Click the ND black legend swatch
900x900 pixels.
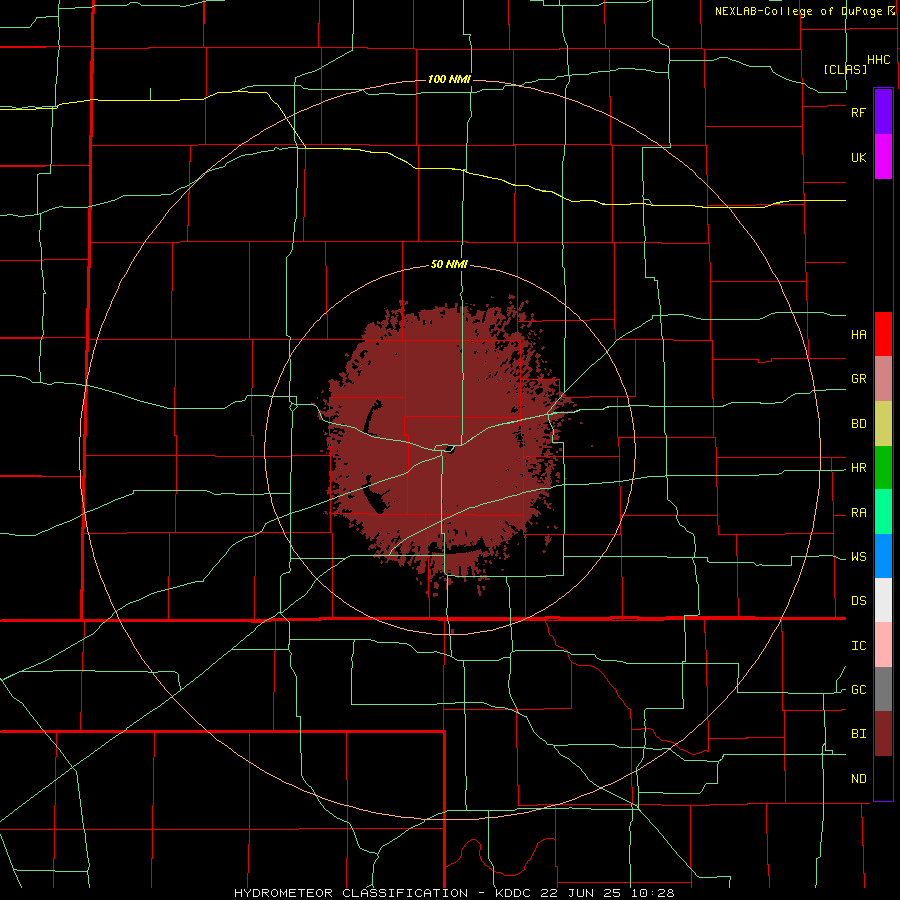[883, 778]
